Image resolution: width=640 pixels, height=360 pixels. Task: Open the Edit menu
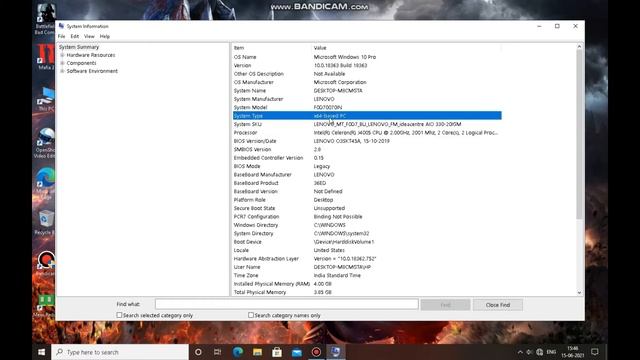point(75,36)
